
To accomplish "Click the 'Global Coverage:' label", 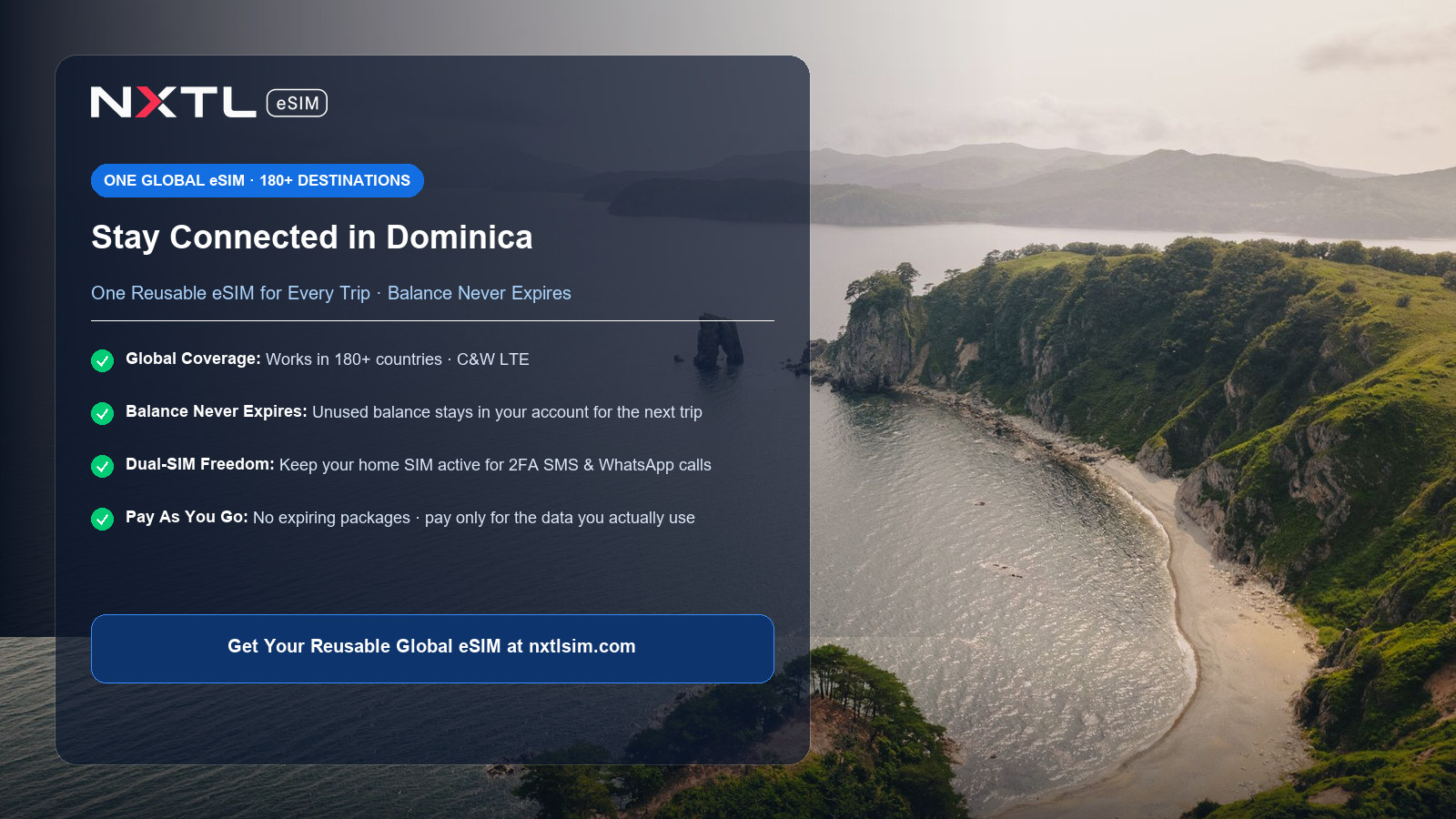I will [193, 359].
